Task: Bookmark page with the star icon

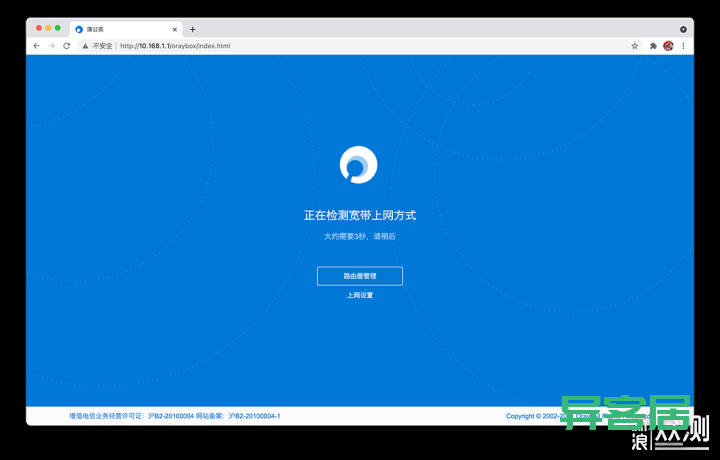Action: pyautogui.click(x=635, y=46)
